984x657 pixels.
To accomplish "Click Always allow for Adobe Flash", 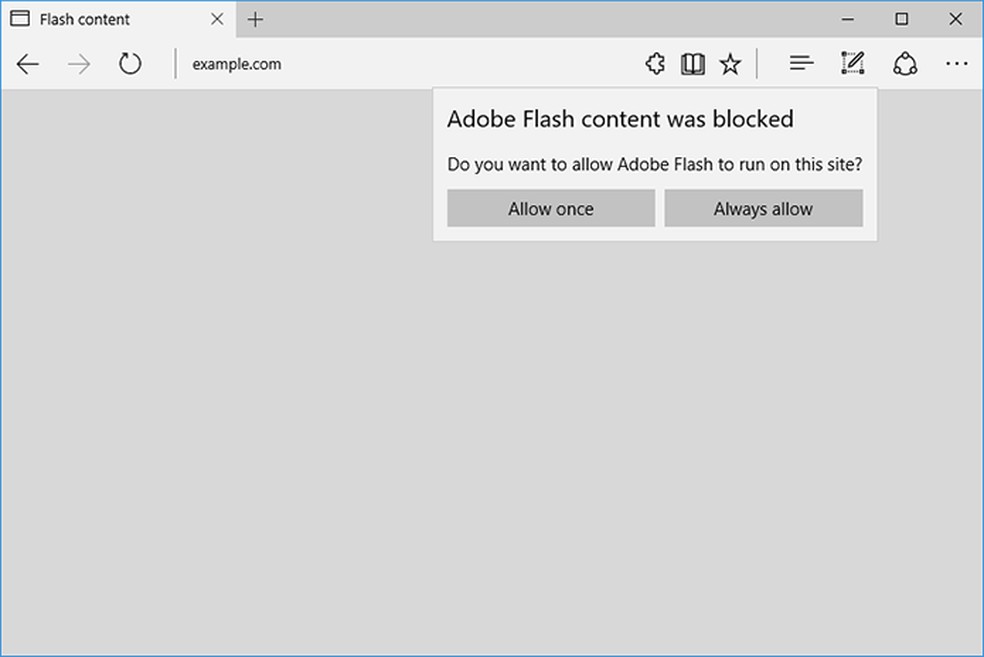I will [x=763, y=208].
